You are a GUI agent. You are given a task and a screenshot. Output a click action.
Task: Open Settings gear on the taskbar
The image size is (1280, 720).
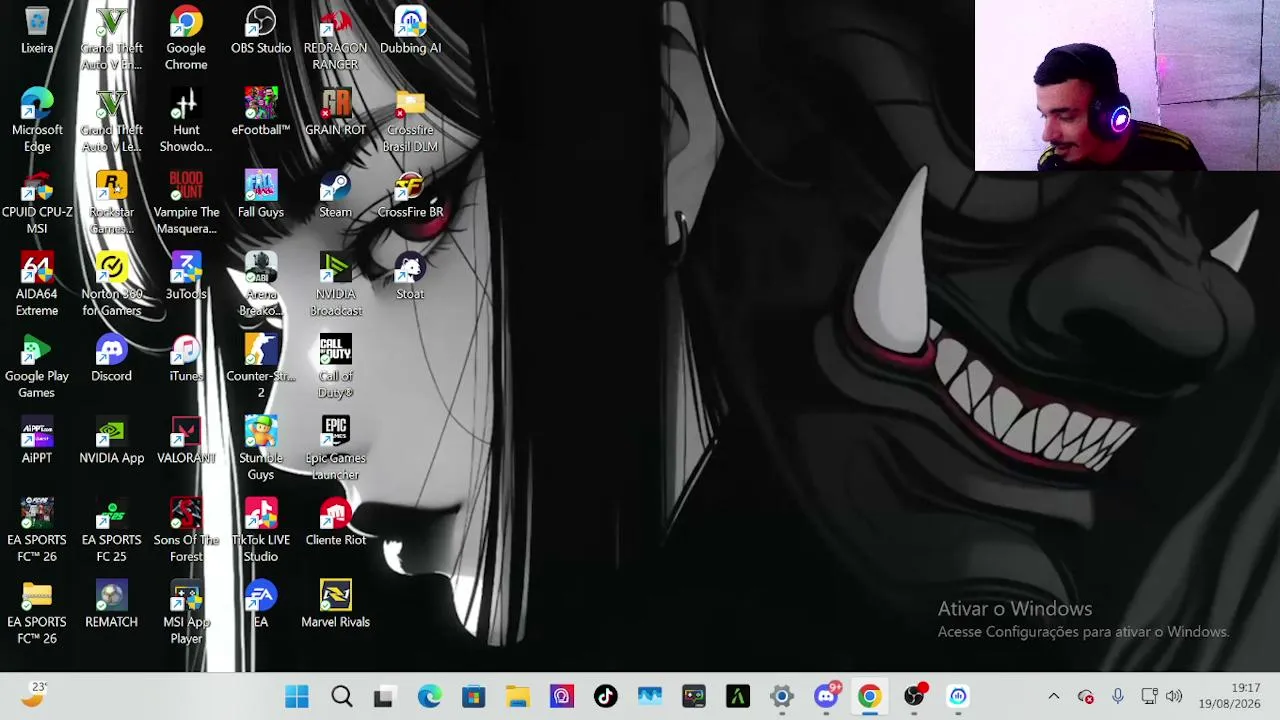[x=781, y=696]
